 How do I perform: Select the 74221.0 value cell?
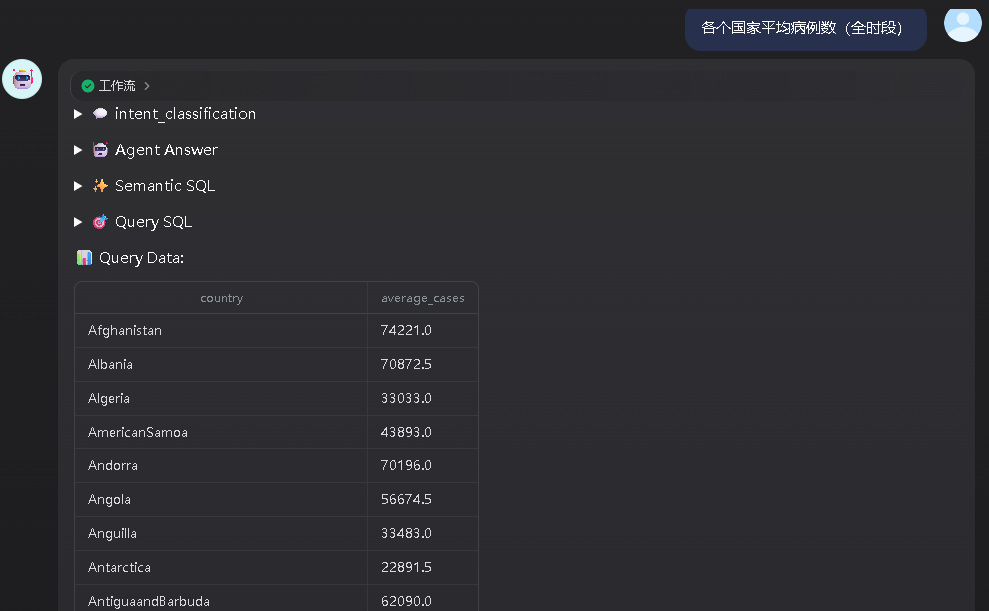pyautogui.click(x=423, y=330)
